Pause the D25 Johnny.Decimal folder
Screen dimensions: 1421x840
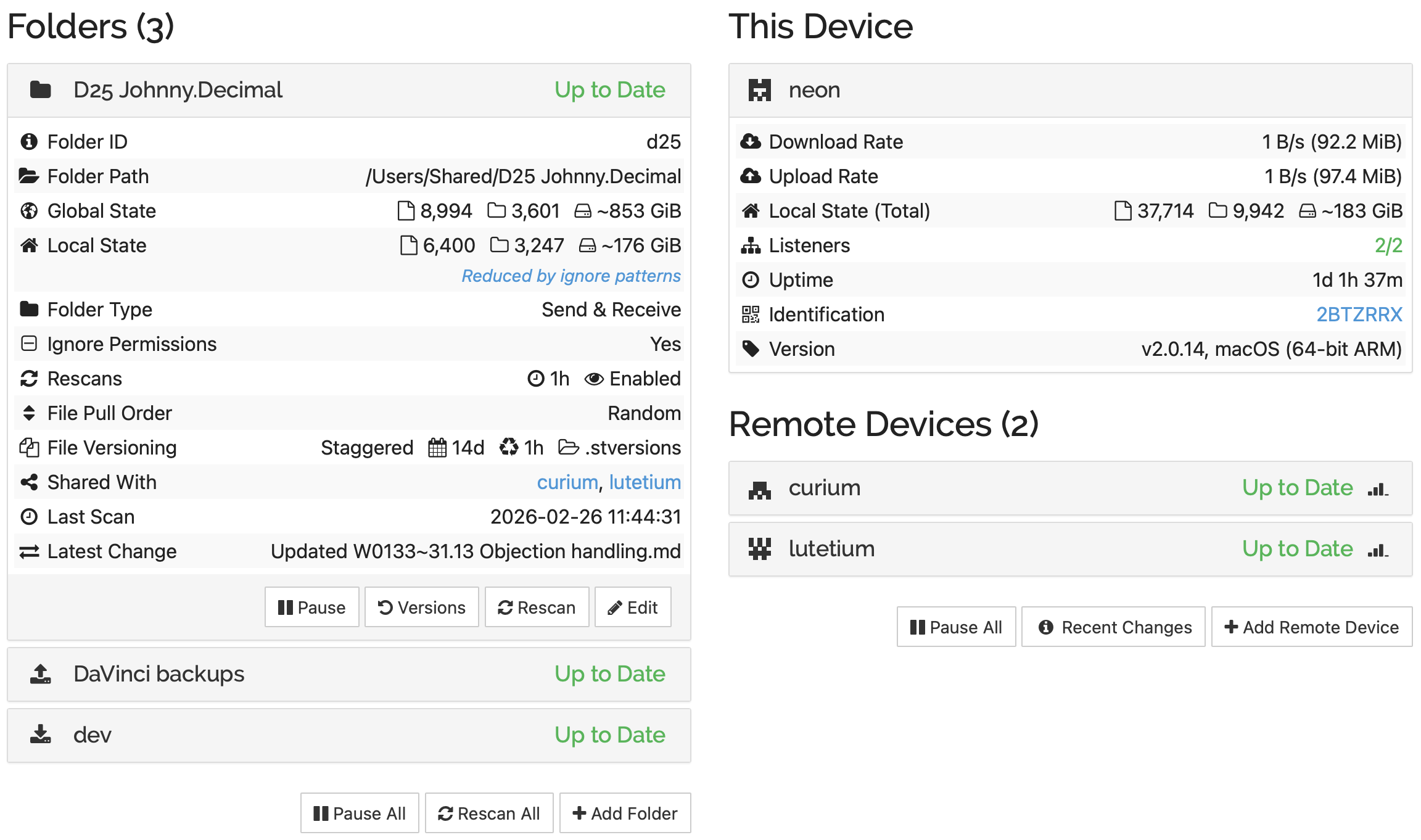pos(311,607)
